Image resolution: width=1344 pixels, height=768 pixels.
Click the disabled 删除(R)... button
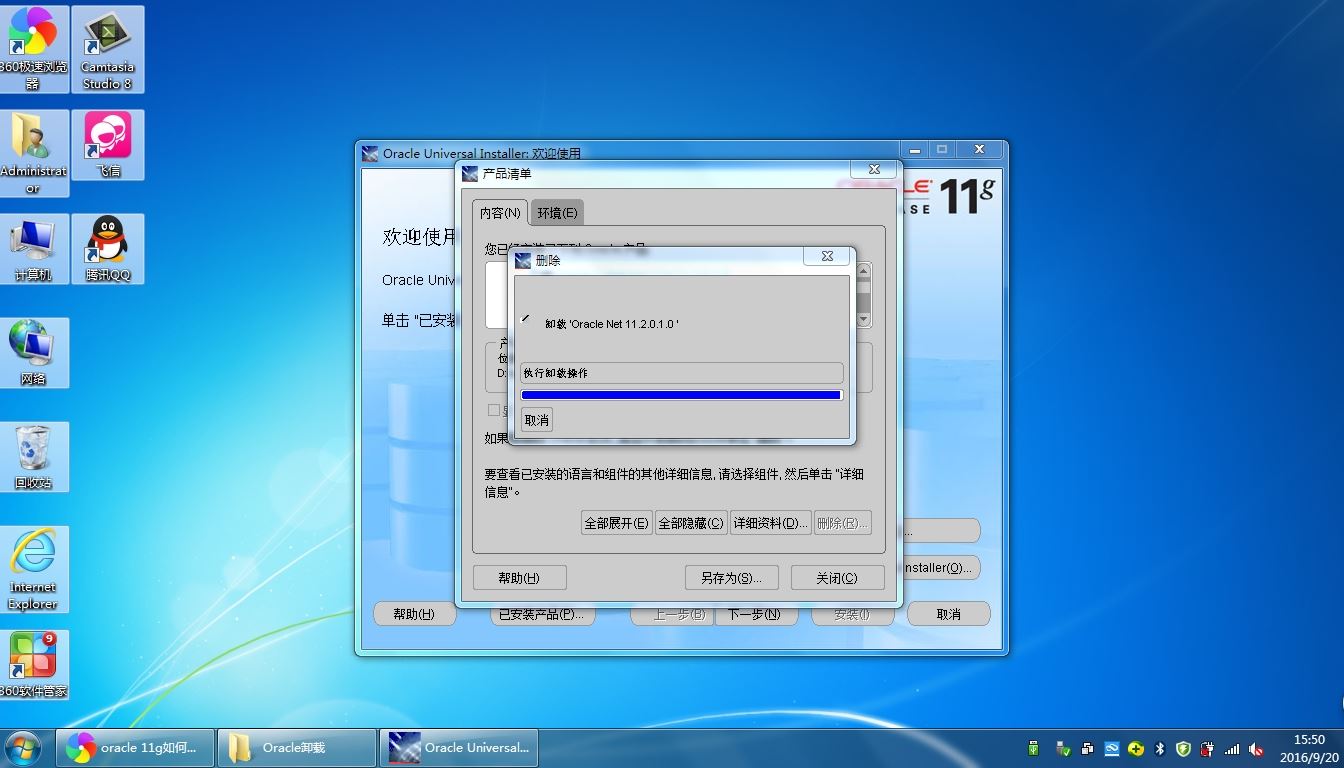point(842,523)
